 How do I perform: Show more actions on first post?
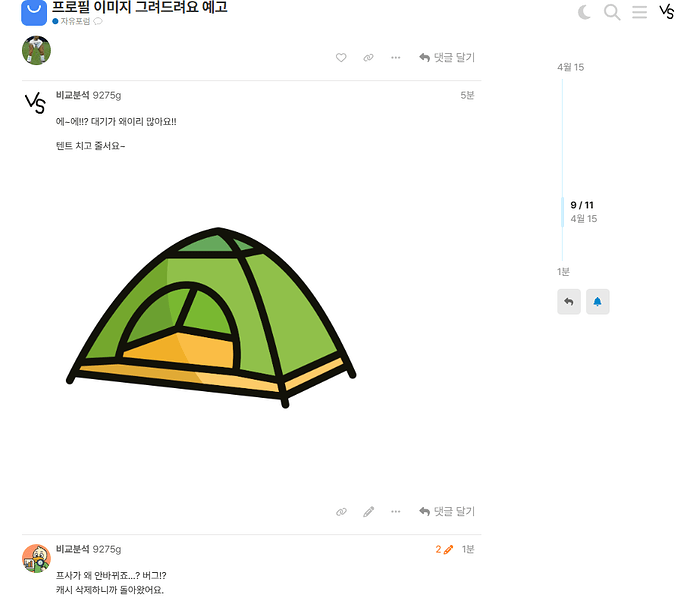(396, 58)
